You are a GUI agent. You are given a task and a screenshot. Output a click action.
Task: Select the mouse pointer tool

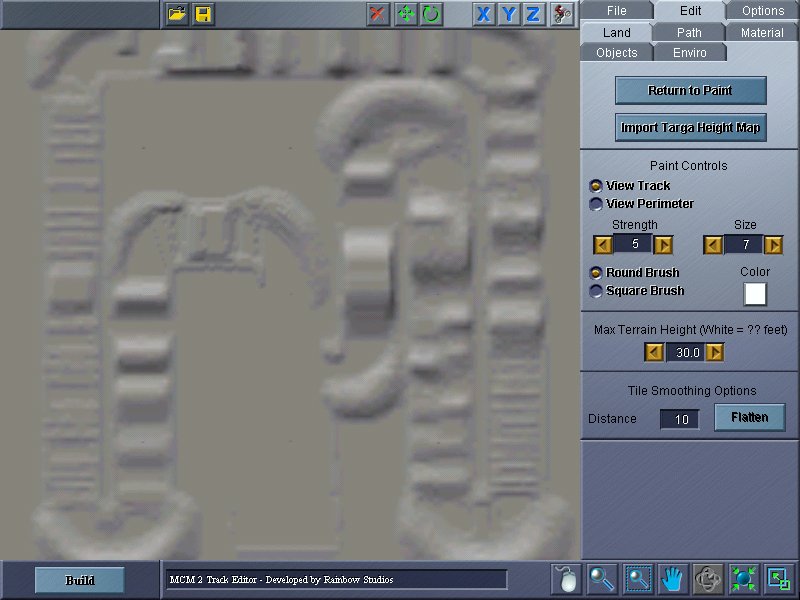coord(567,579)
